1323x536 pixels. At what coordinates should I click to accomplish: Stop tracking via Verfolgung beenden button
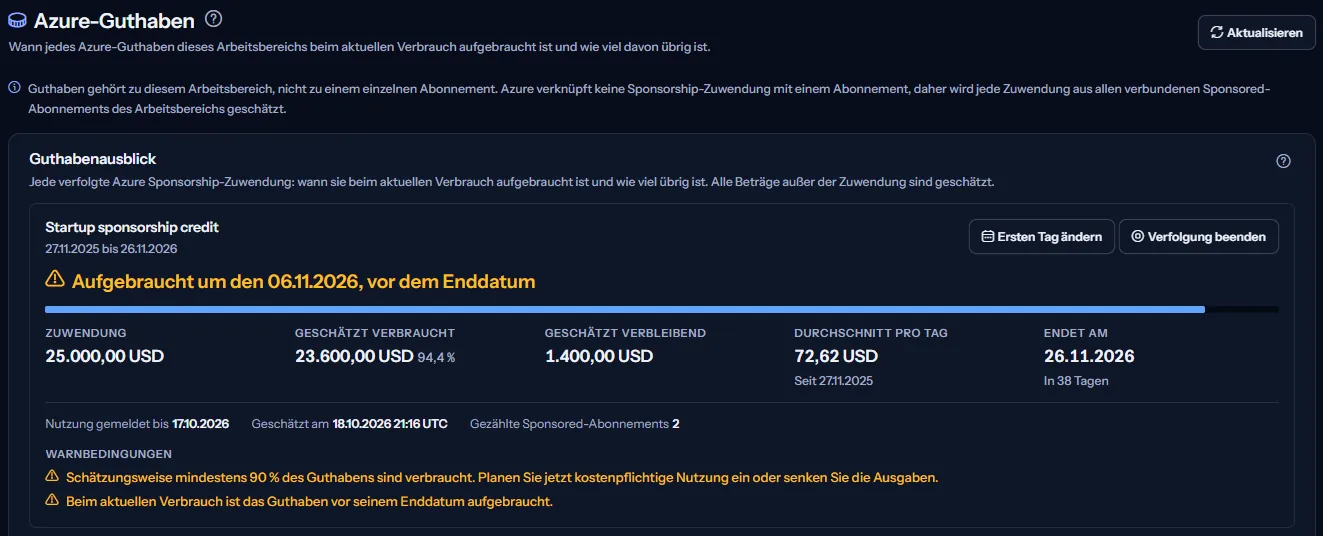[x=1199, y=237]
